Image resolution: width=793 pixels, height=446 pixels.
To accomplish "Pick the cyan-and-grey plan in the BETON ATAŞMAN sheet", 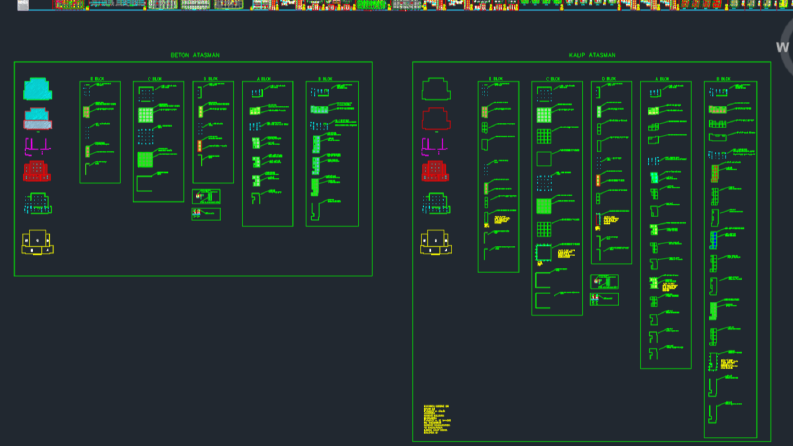I will [x=37, y=119].
